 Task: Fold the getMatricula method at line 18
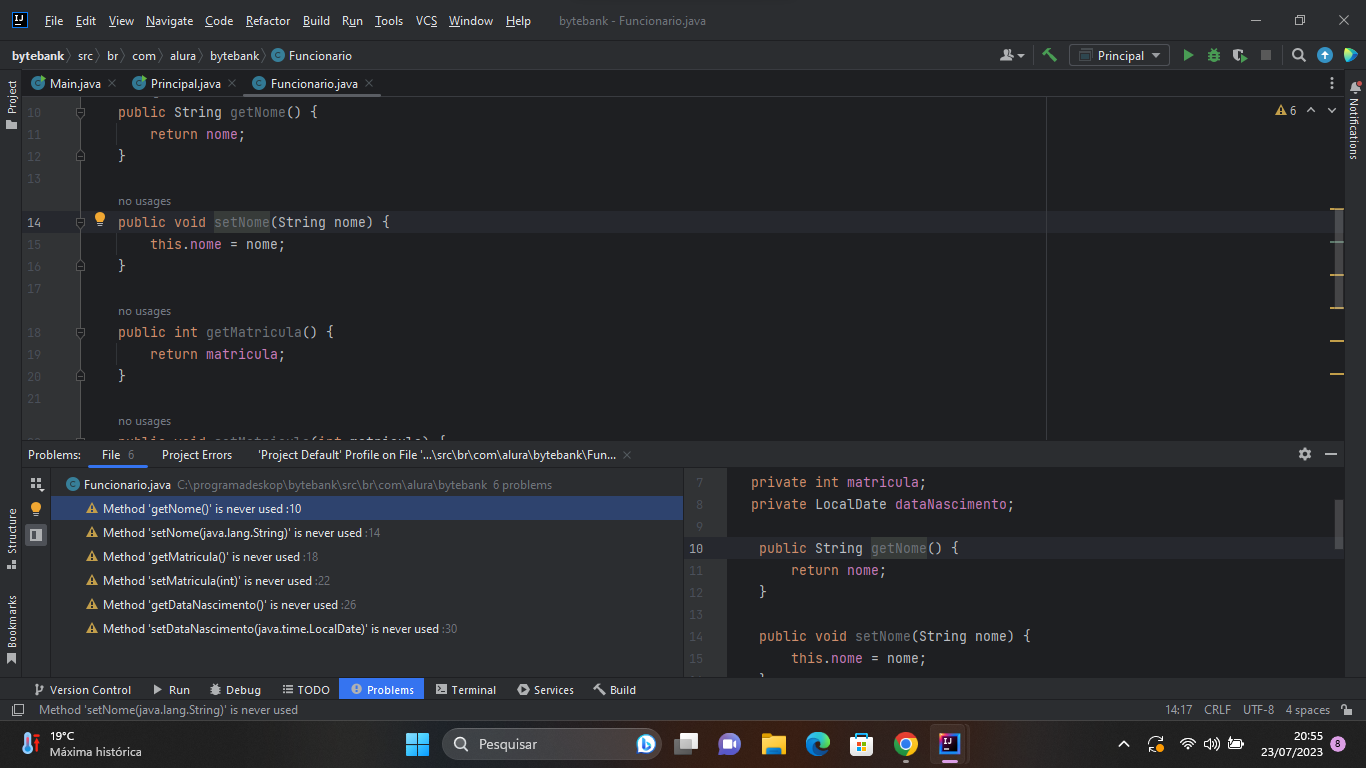pos(81,332)
